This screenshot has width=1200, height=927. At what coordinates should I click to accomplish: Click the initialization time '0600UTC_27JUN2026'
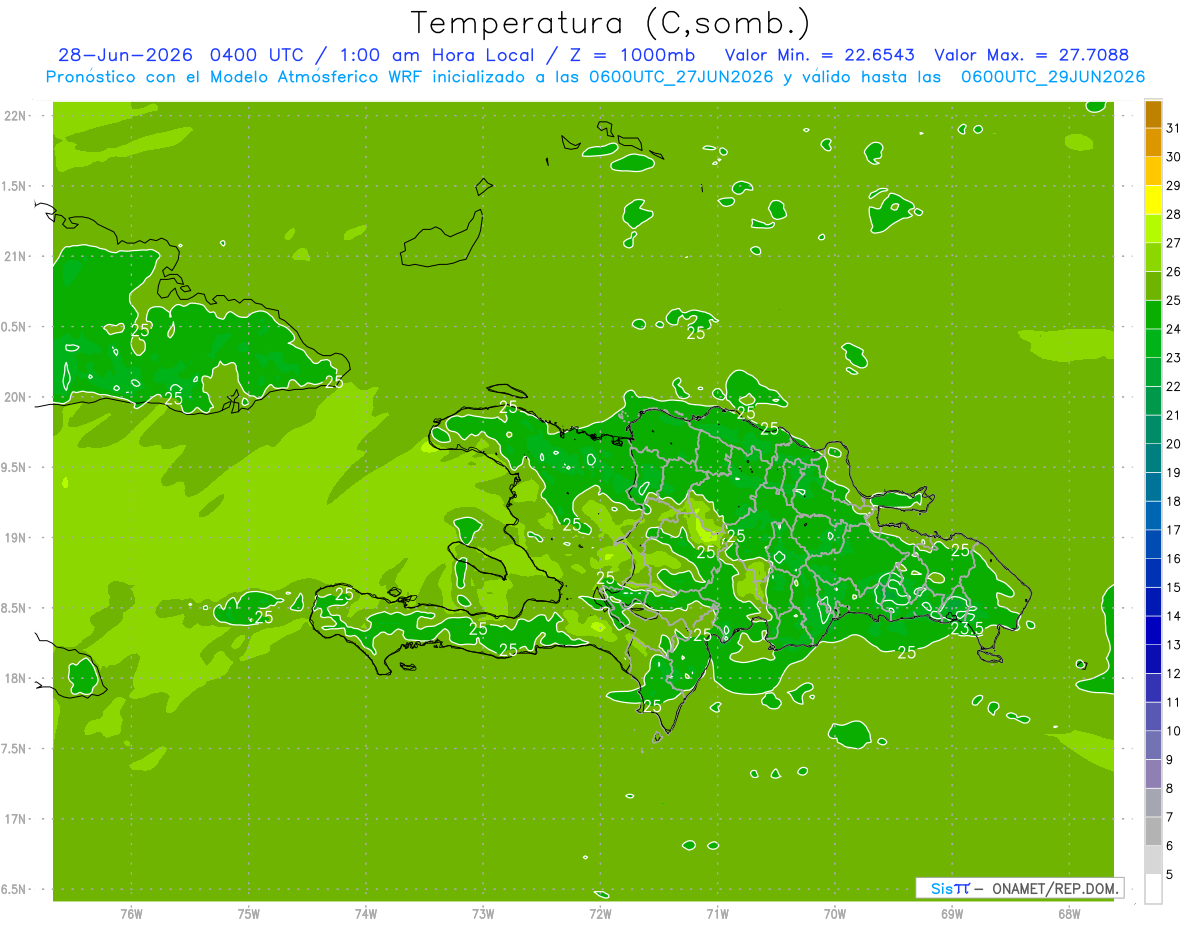pos(682,77)
